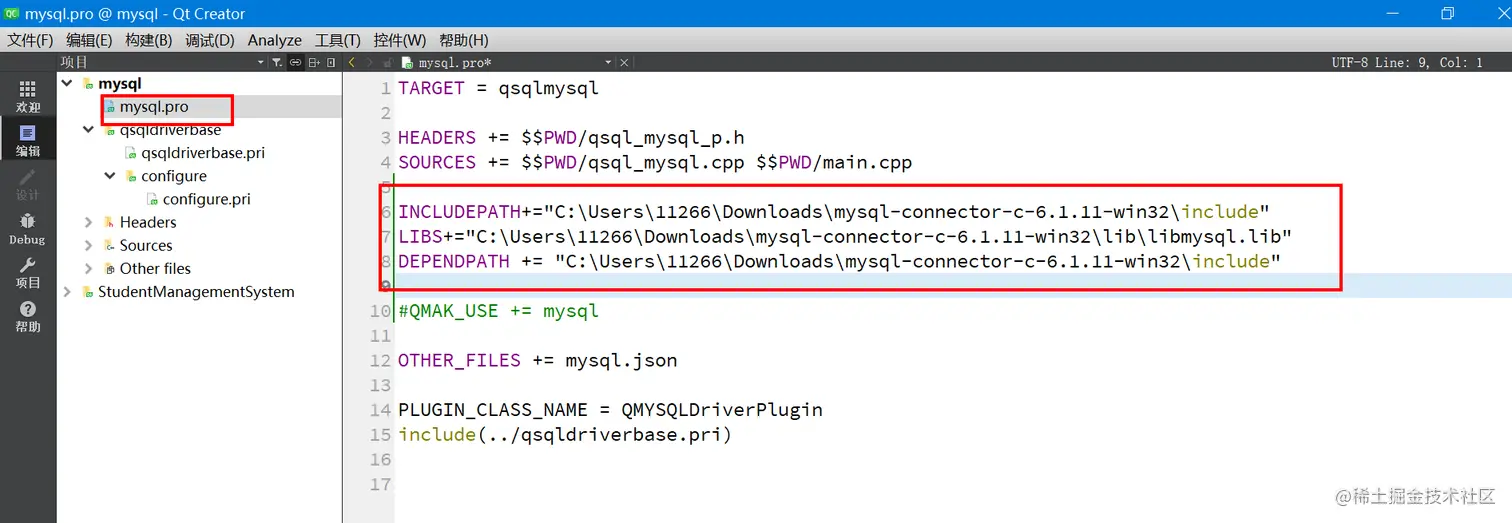The height and width of the screenshot is (523, 1512).
Task: Click the OTHER_FILES += mysql.json line
Action: pyautogui.click(x=537, y=360)
